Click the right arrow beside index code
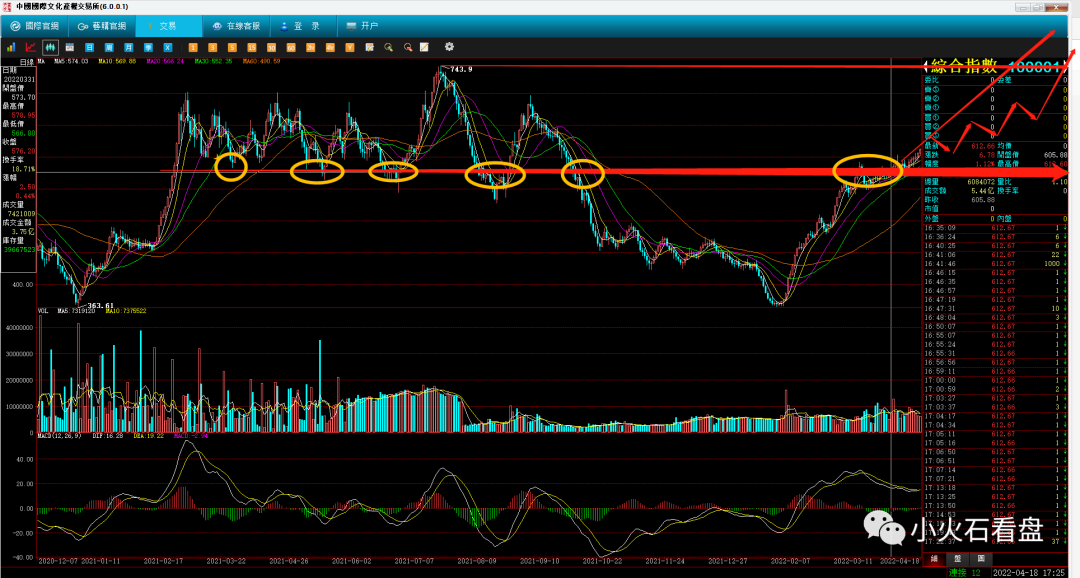The height and width of the screenshot is (578, 1080). (x=1064, y=67)
